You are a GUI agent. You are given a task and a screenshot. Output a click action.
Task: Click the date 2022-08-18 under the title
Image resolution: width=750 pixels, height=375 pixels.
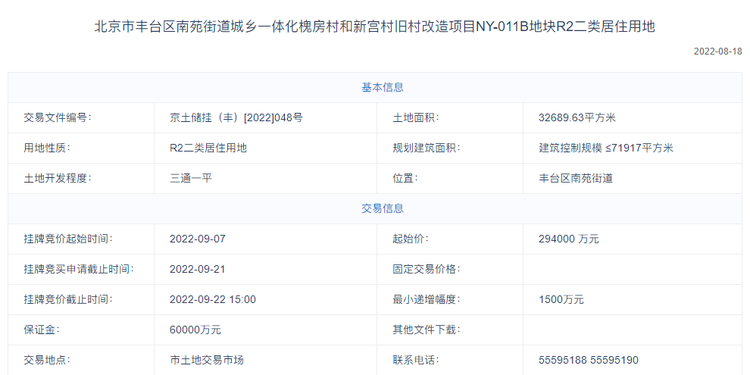click(x=718, y=52)
